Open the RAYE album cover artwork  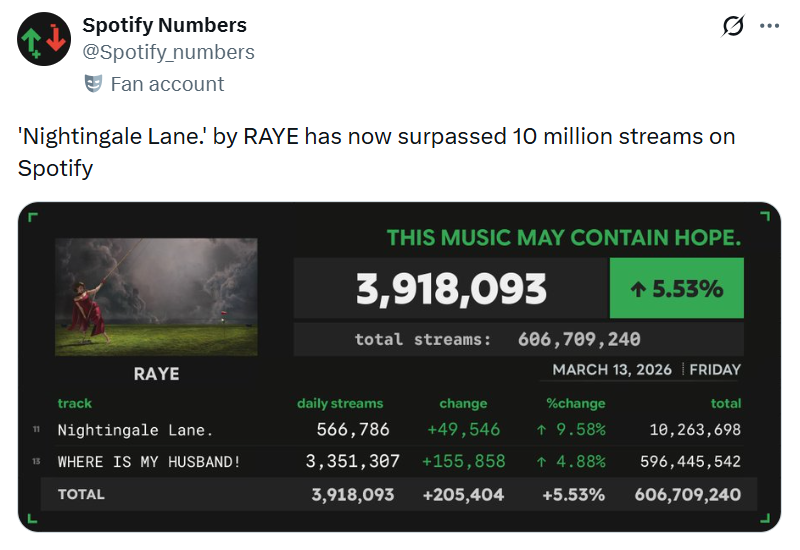click(x=156, y=296)
